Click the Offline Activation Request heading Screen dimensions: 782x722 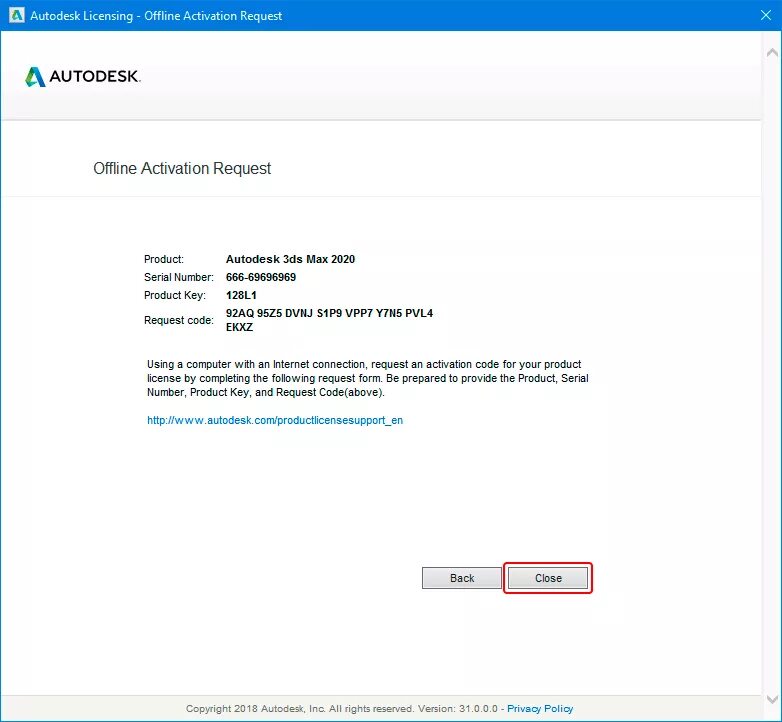click(x=182, y=169)
